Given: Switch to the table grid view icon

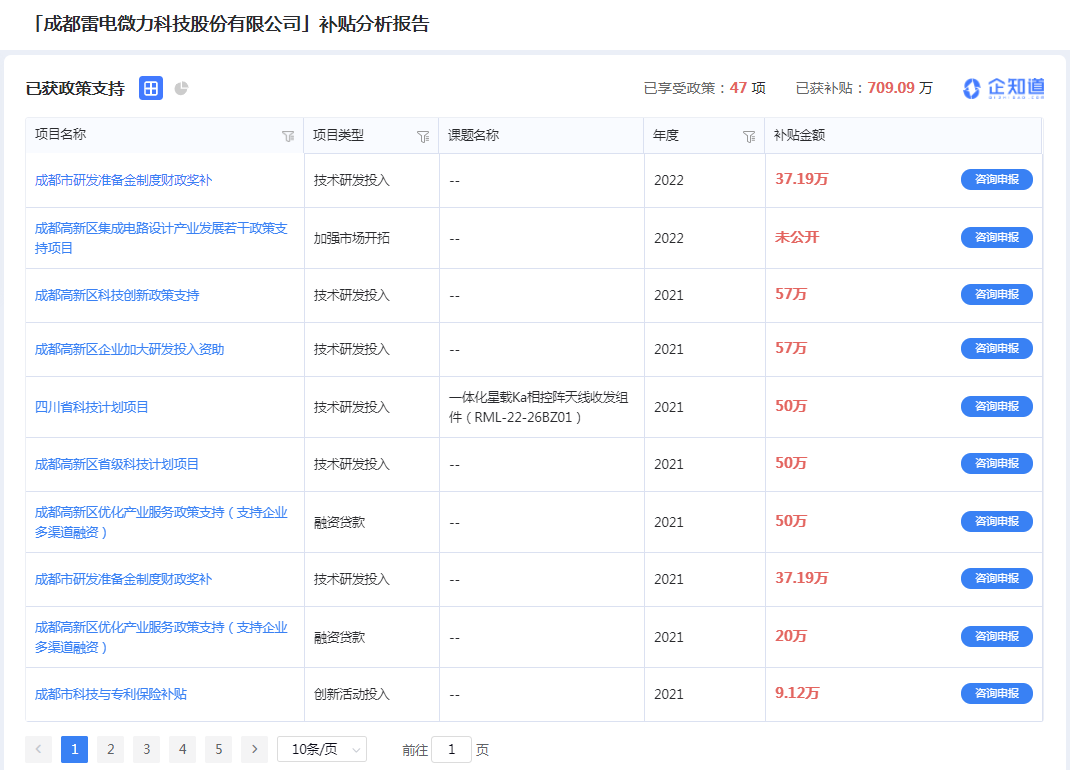Looking at the screenshot, I should [151, 88].
